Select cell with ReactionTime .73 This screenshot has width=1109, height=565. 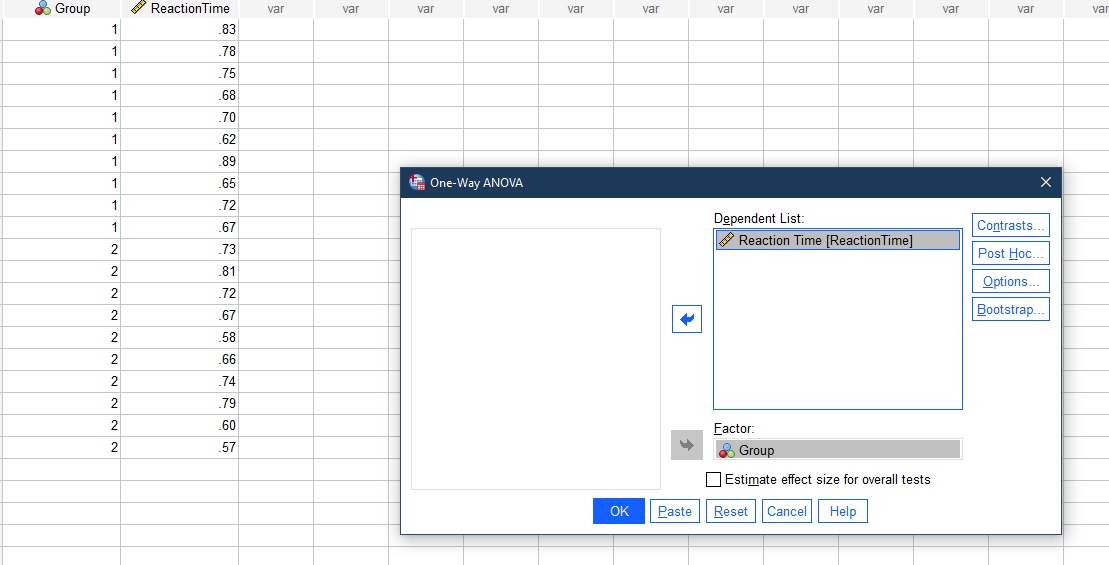tap(180, 250)
